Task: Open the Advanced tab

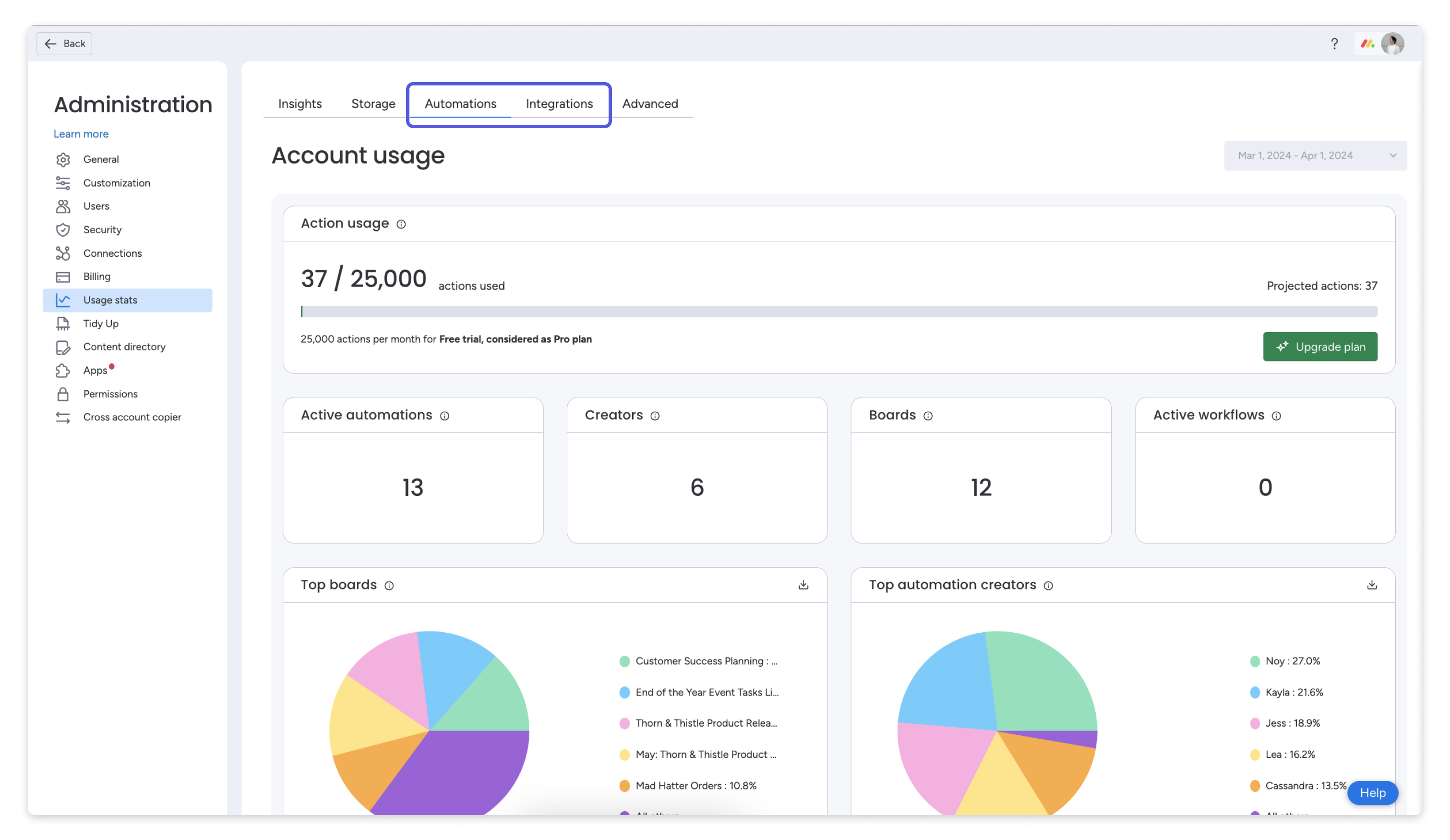Action: point(650,104)
